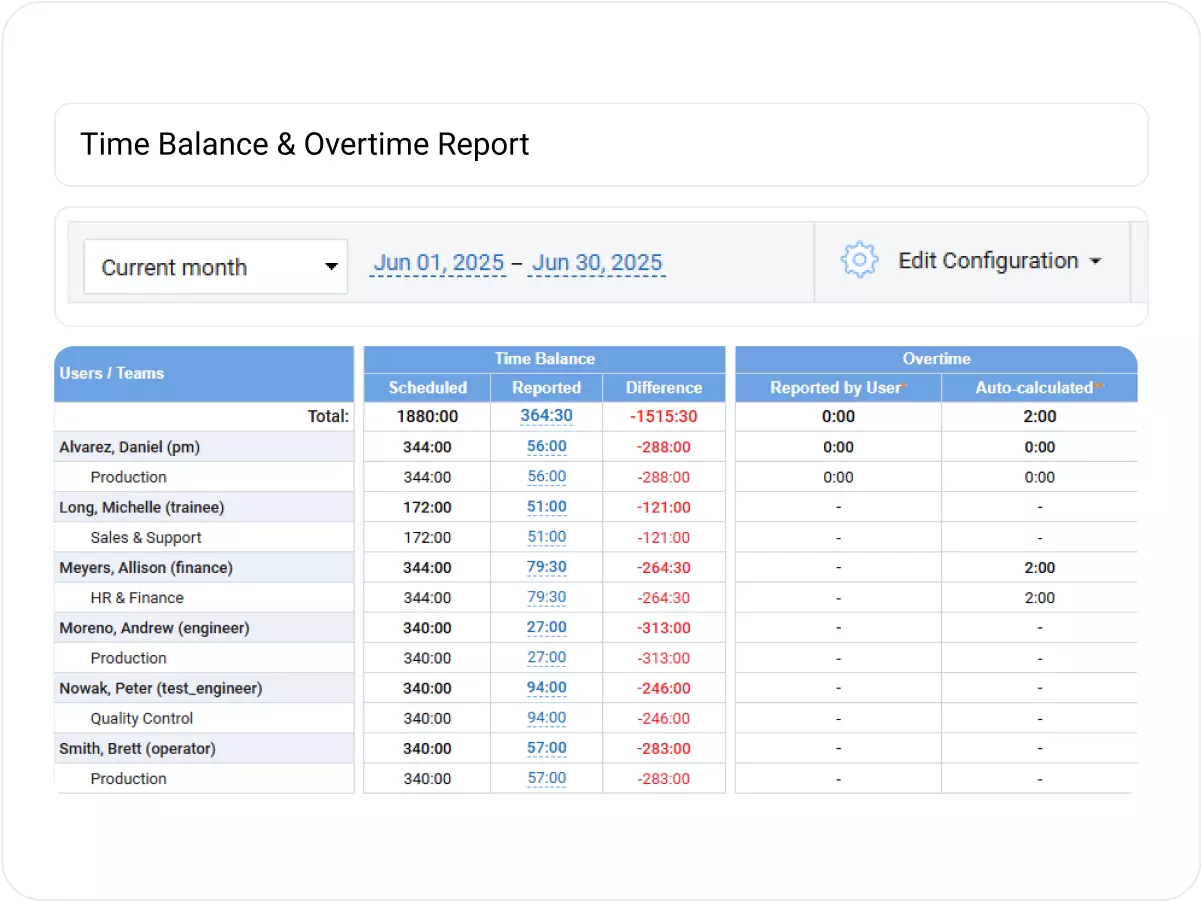Click the gear icon next to Edit Configuration
Screen dimensions: 1201x901
[x=858, y=260]
